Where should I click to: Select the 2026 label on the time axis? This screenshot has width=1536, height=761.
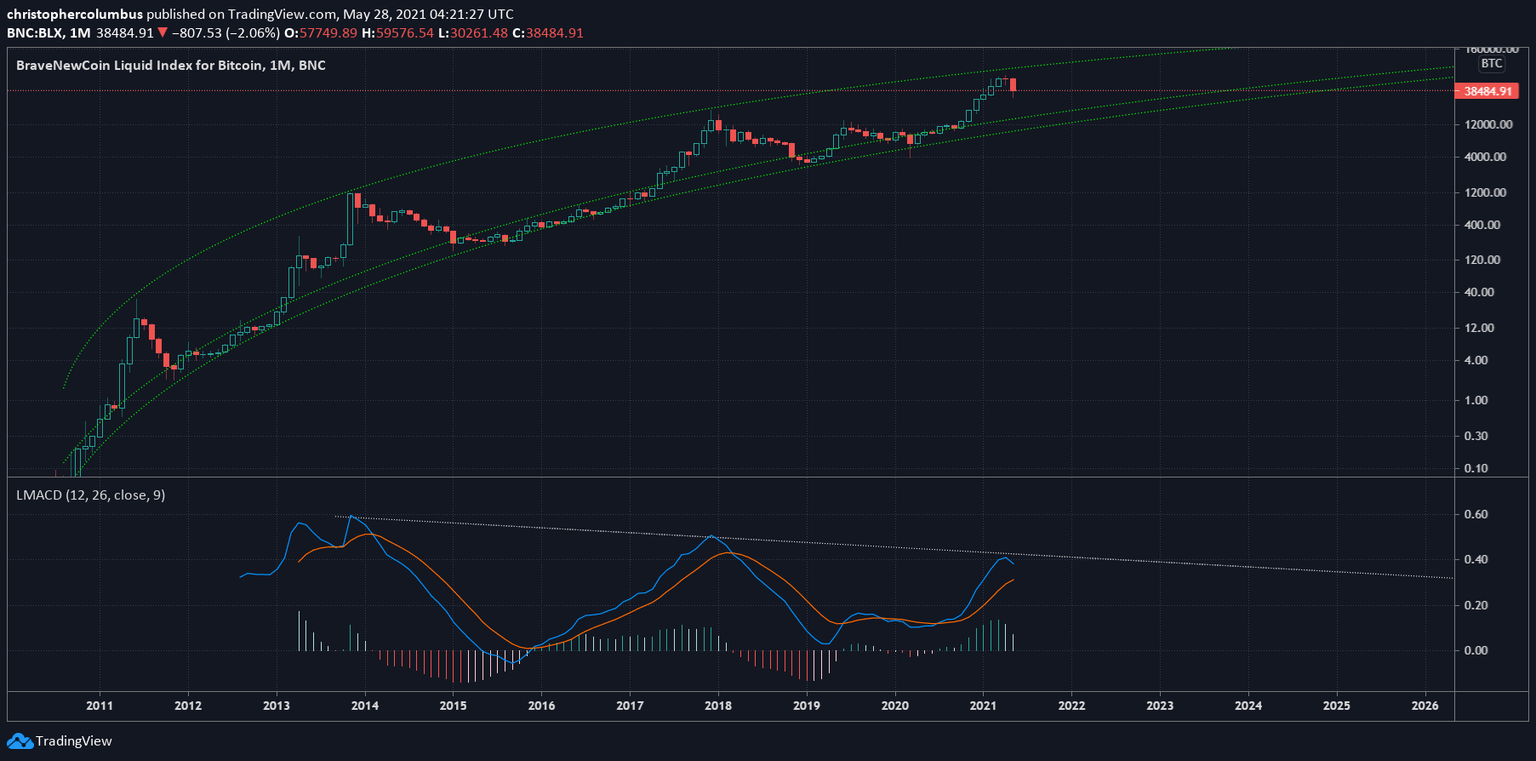coord(1426,705)
